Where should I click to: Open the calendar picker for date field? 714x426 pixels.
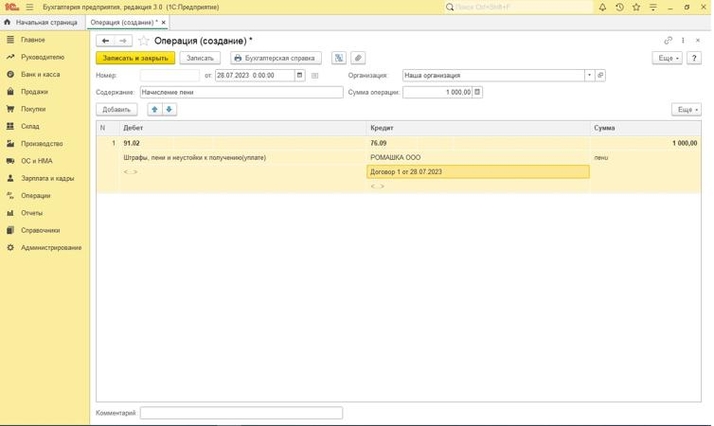click(x=315, y=75)
